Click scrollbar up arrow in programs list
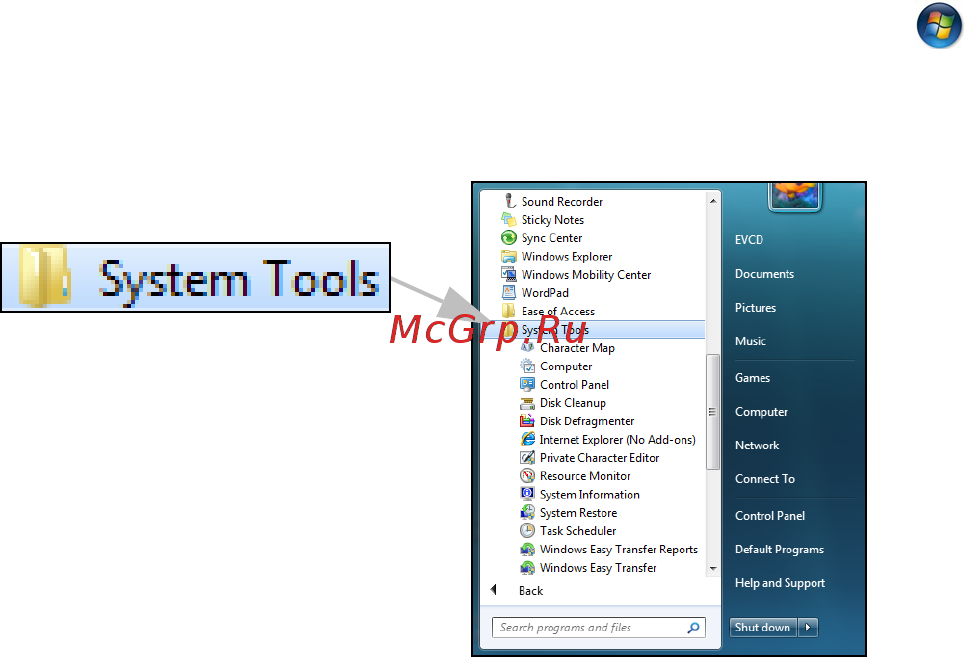This screenshot has height=657, width=965. (x=713, y=201)
